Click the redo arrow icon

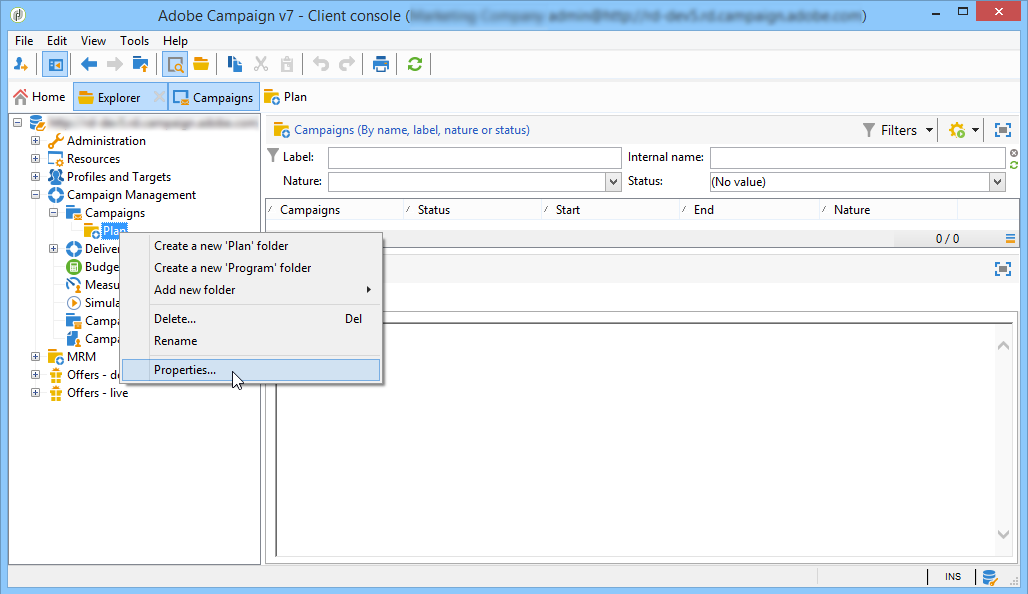click(346, 64)
